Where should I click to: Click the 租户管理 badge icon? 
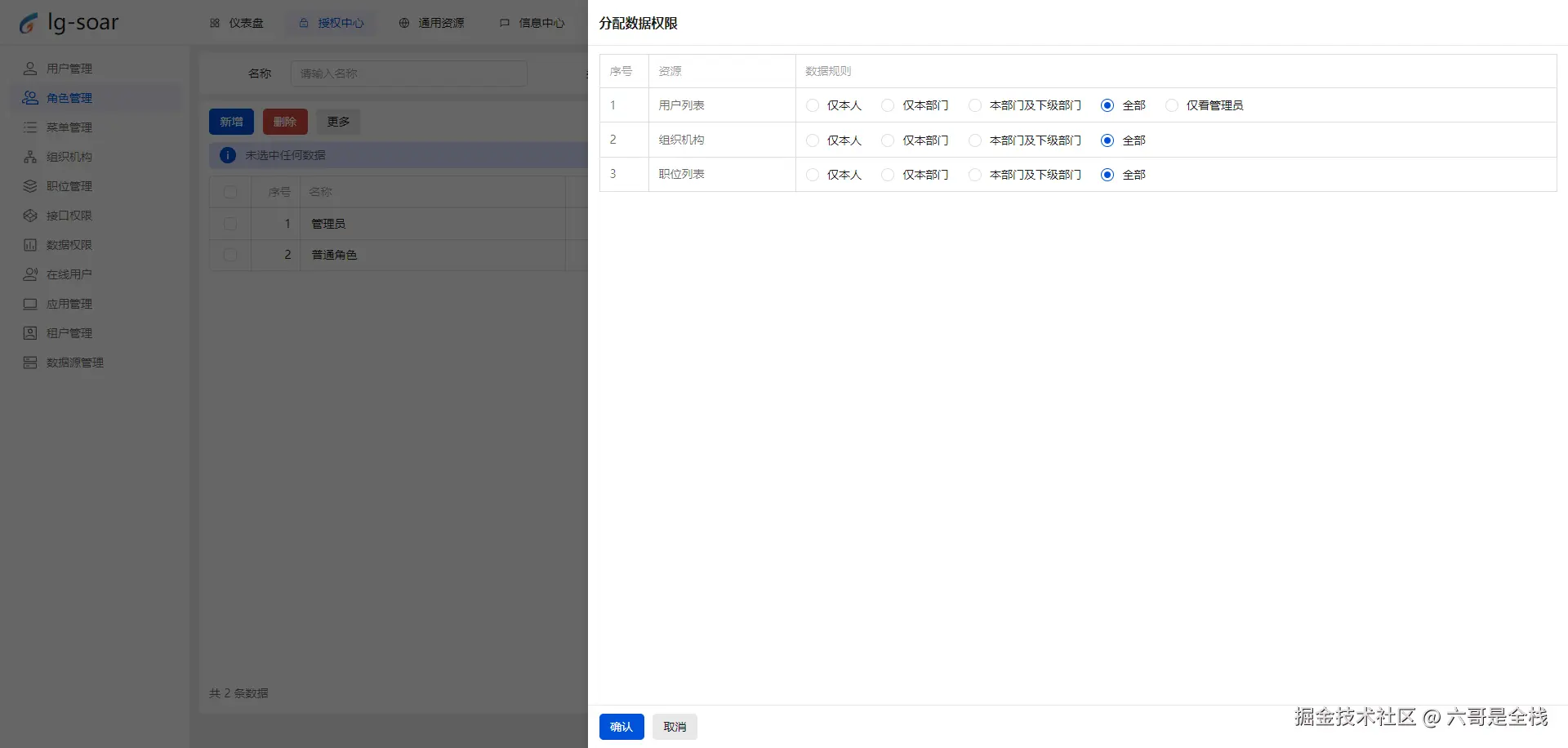(30, 333)
